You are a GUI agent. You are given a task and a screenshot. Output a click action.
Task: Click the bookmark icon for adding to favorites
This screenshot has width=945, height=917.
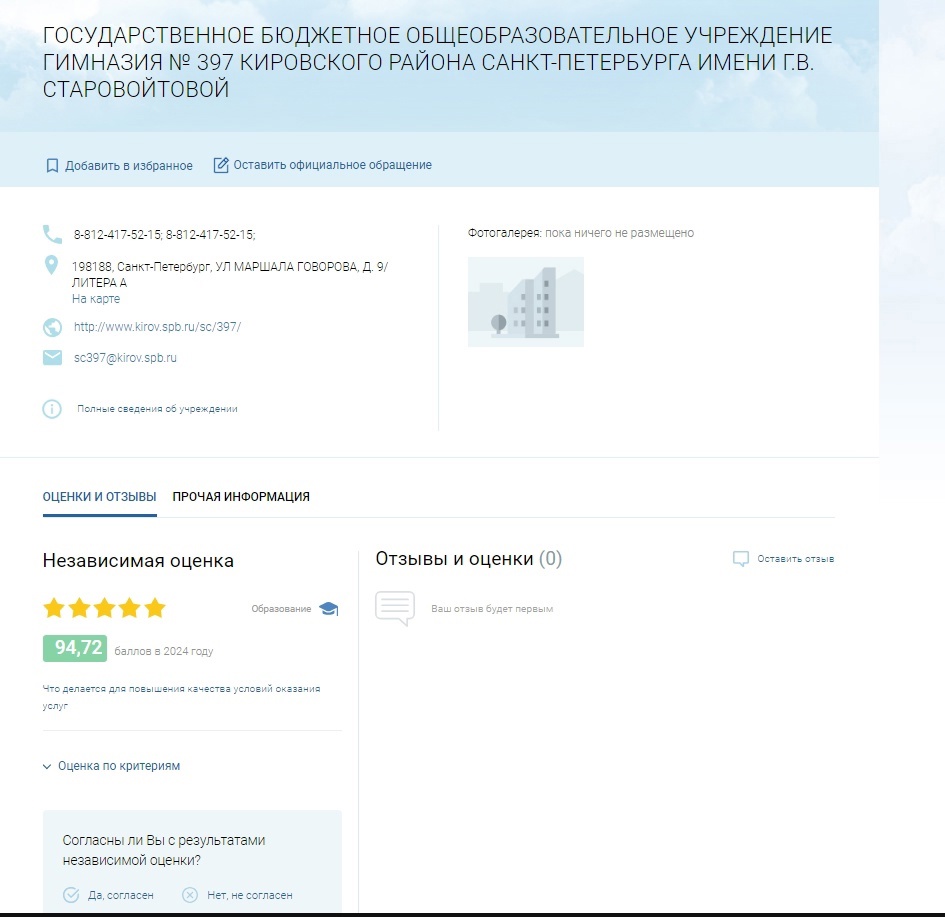click(52, 166)
